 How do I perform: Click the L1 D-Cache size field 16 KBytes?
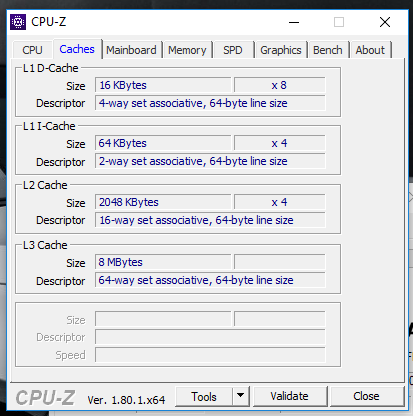click(x=163, y=85)
